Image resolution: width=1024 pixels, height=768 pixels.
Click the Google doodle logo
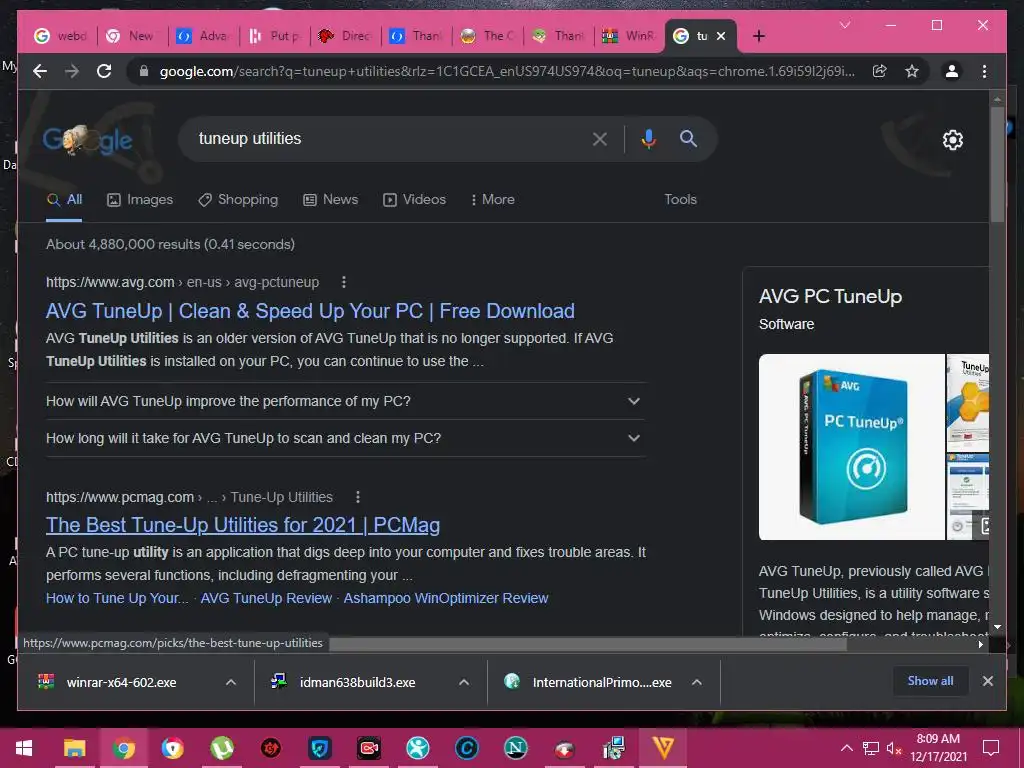pyautogui.click(x=88, y=140)
